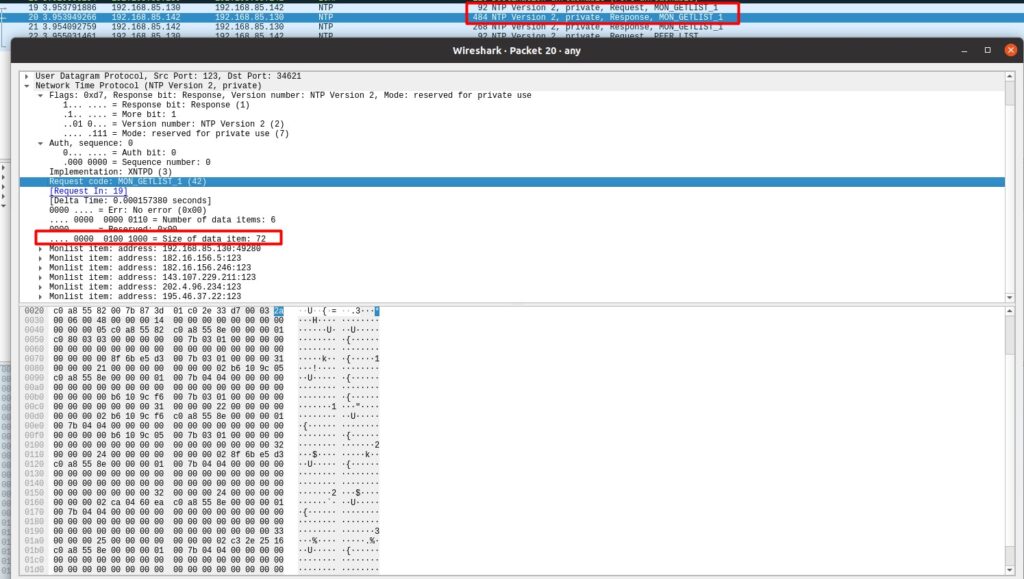Click offset 0110 in the hex dump

point(35,454)
